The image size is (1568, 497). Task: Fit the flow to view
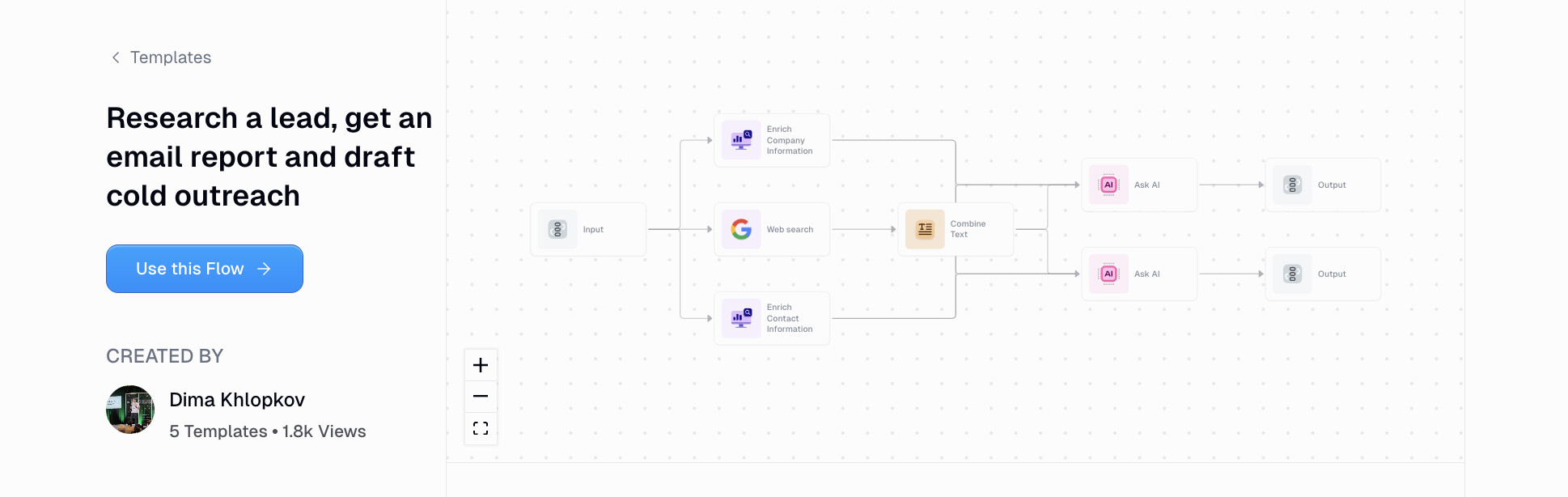pos(481,428)
